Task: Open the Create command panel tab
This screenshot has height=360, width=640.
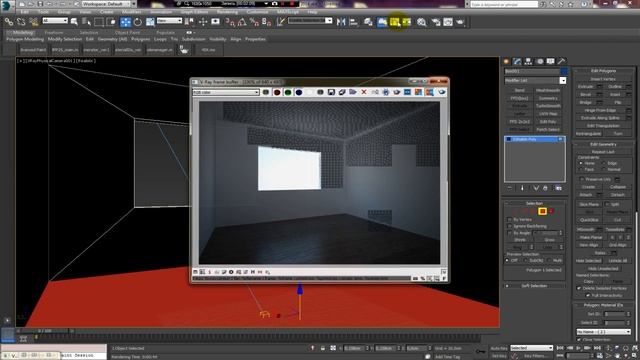Action: [x=507, y=61]
